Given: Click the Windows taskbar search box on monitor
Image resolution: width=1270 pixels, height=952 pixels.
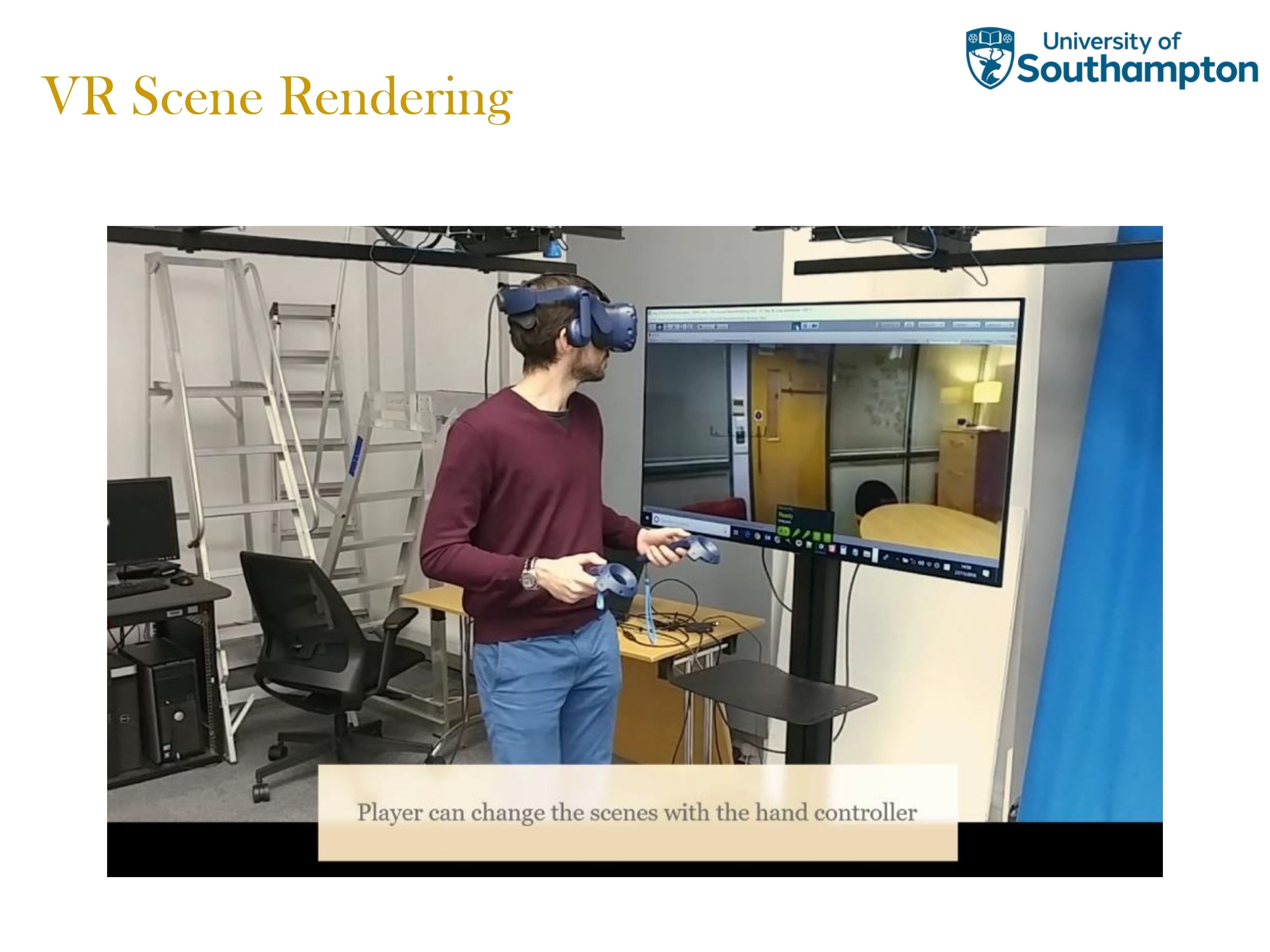Looking at the screenshot, I should [689, 523].
